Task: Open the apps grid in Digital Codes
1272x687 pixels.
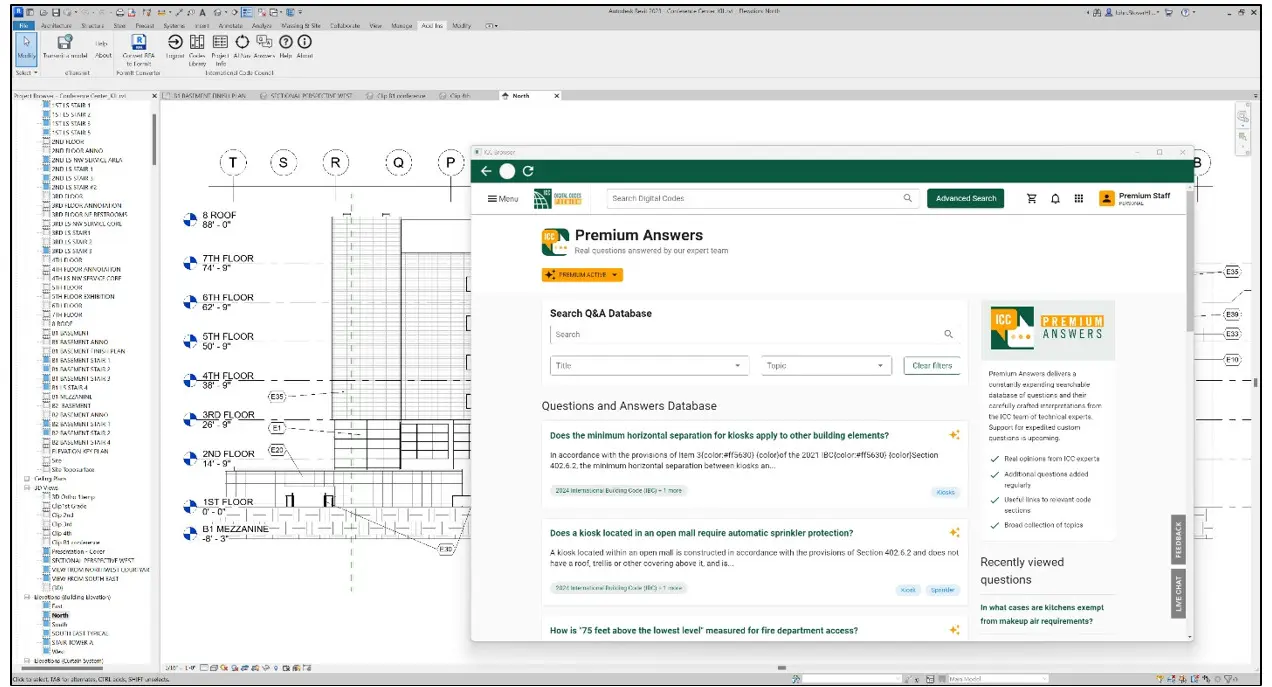Action: pyautogui.click(x=1079, y=198)
